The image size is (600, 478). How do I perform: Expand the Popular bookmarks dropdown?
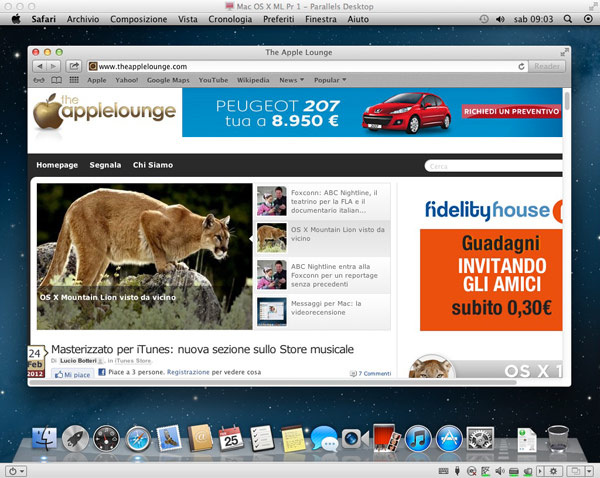[330, 80]
